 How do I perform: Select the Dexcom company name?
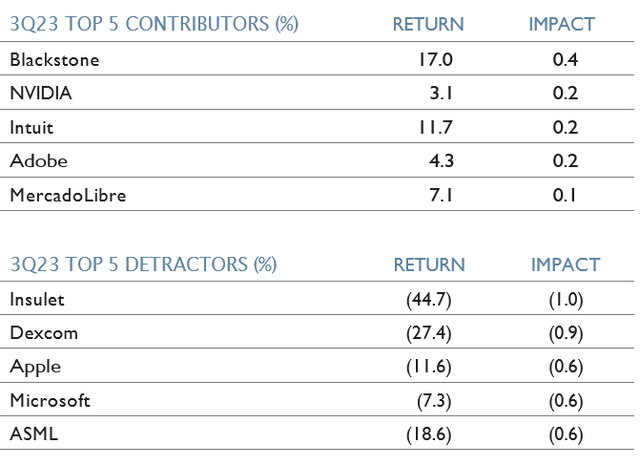(x=43, y=333)
